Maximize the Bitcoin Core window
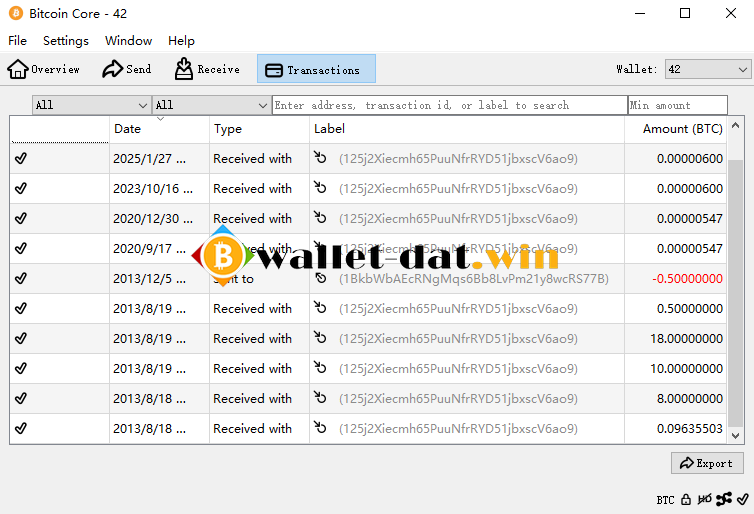 coord(685,13)
